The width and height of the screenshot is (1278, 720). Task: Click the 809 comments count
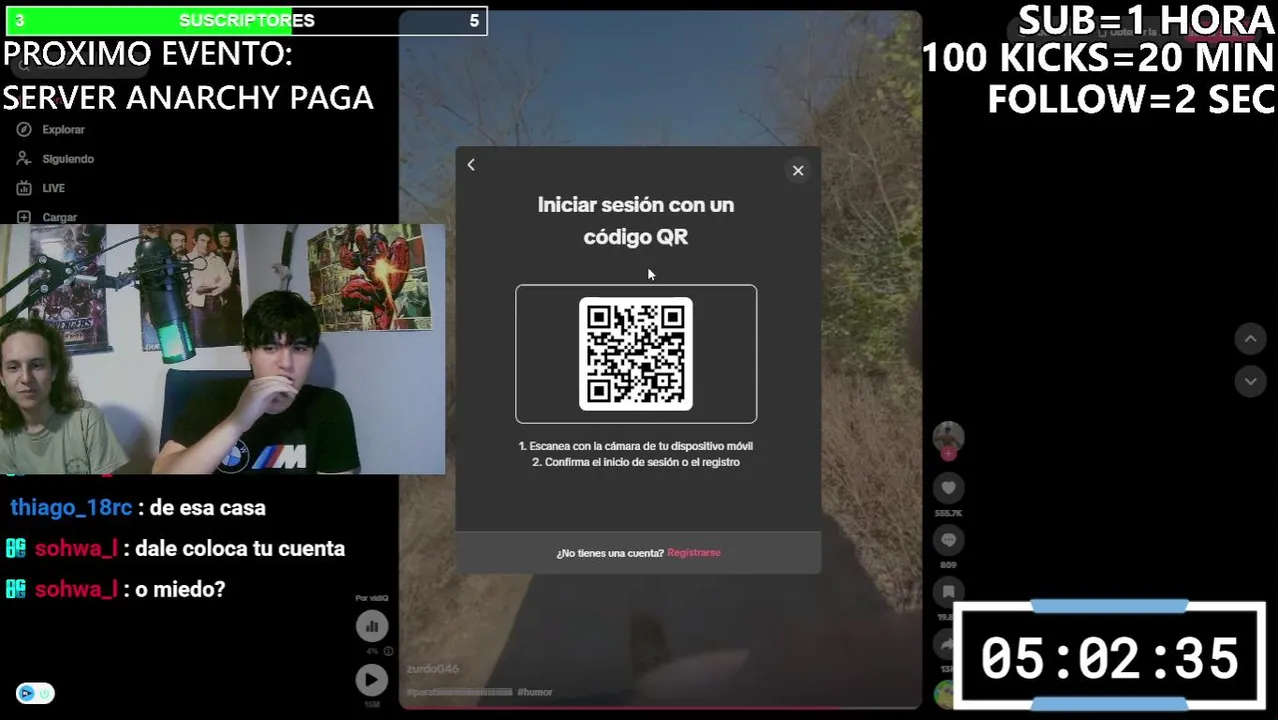(948, 565)
